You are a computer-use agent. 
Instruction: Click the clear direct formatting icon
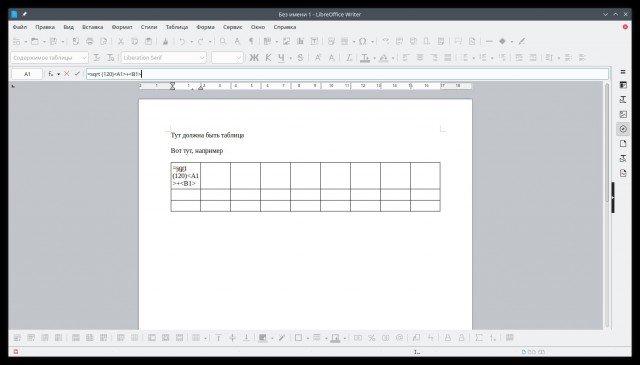point(349,58)
